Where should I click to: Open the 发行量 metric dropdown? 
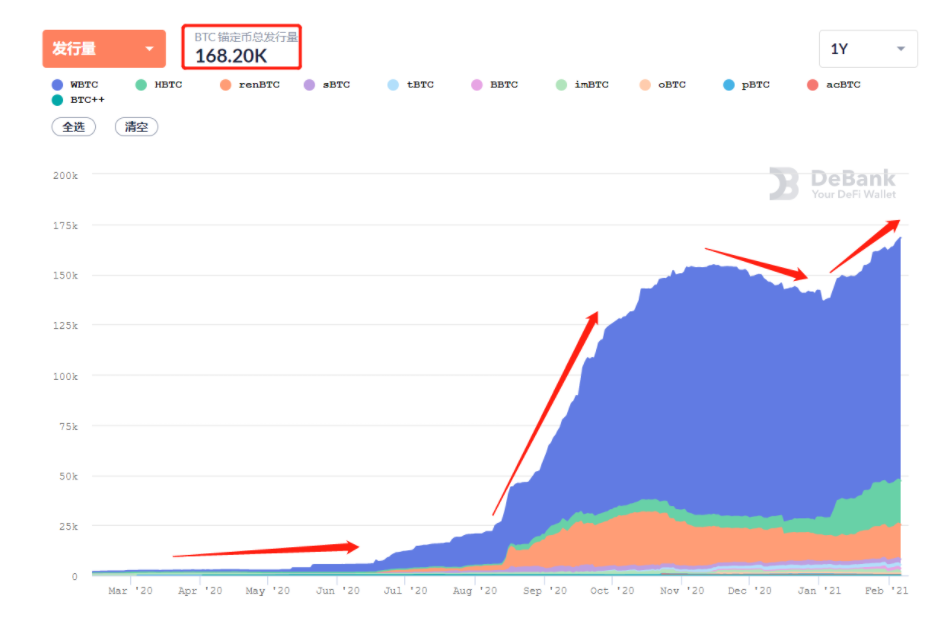tap(104, 49)
